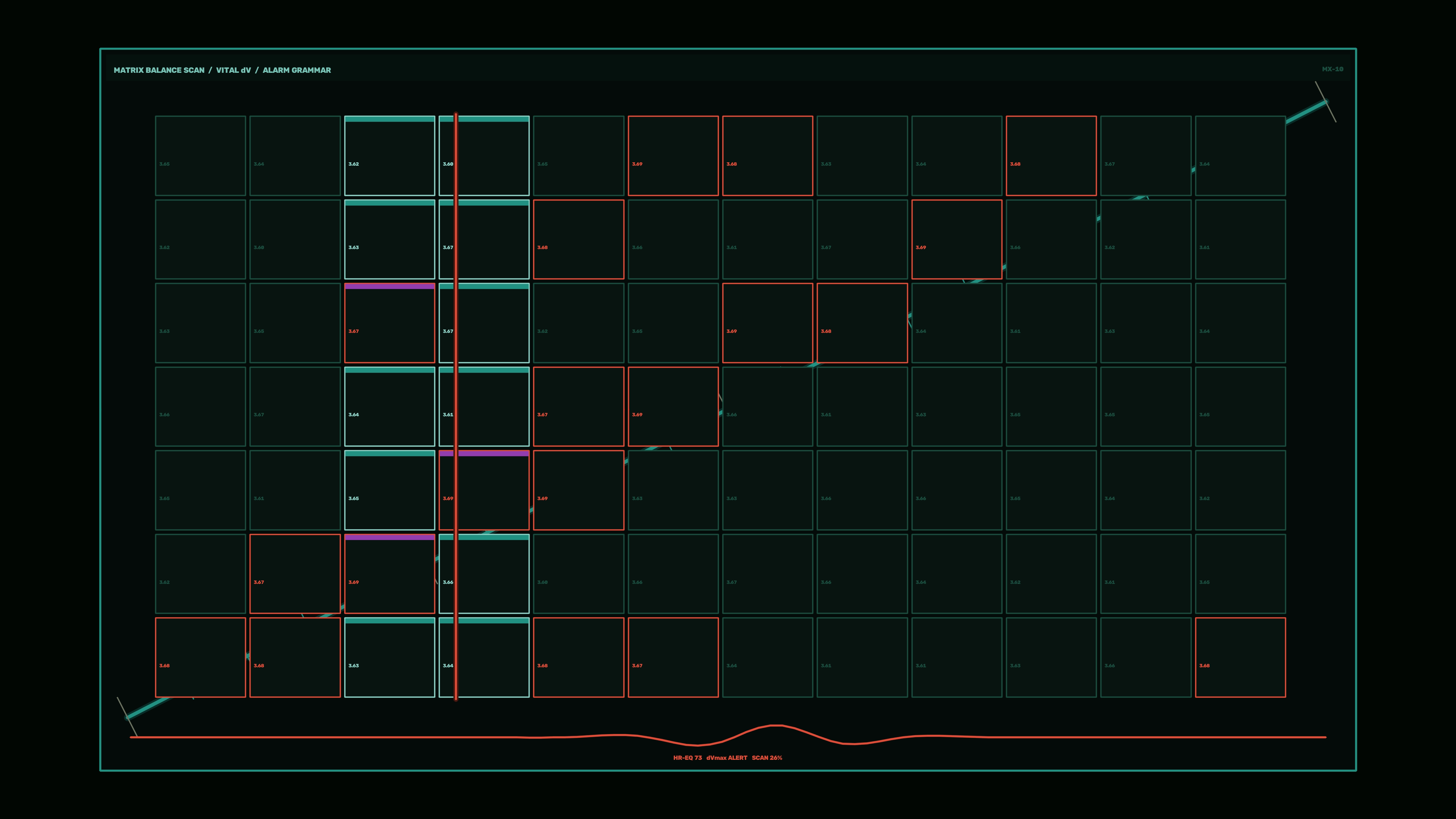
Task: Select the teal-barred cell reading 3.66
Action: click(484, 574)
